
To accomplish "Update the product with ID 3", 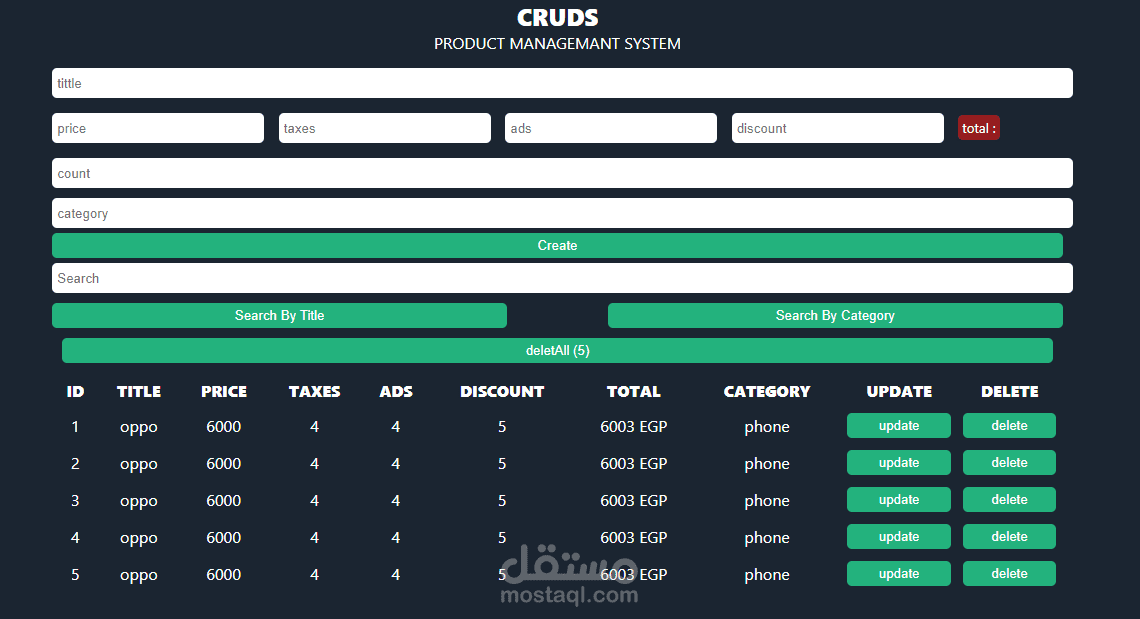I will (899, 500).
